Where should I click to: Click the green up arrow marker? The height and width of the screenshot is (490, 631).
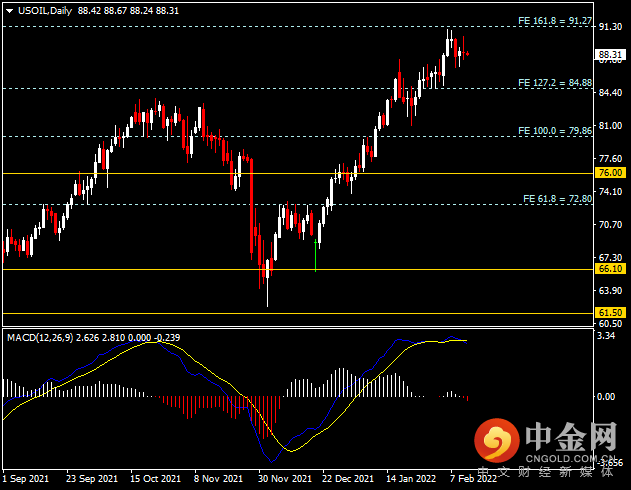(316, 255)
